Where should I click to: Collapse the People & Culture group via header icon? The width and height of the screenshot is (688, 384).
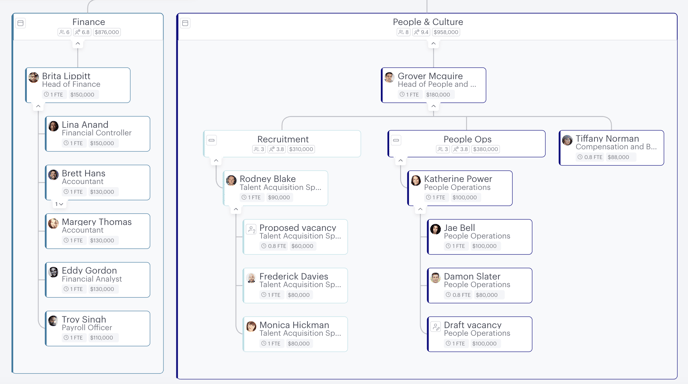click(x=186, y=23)
